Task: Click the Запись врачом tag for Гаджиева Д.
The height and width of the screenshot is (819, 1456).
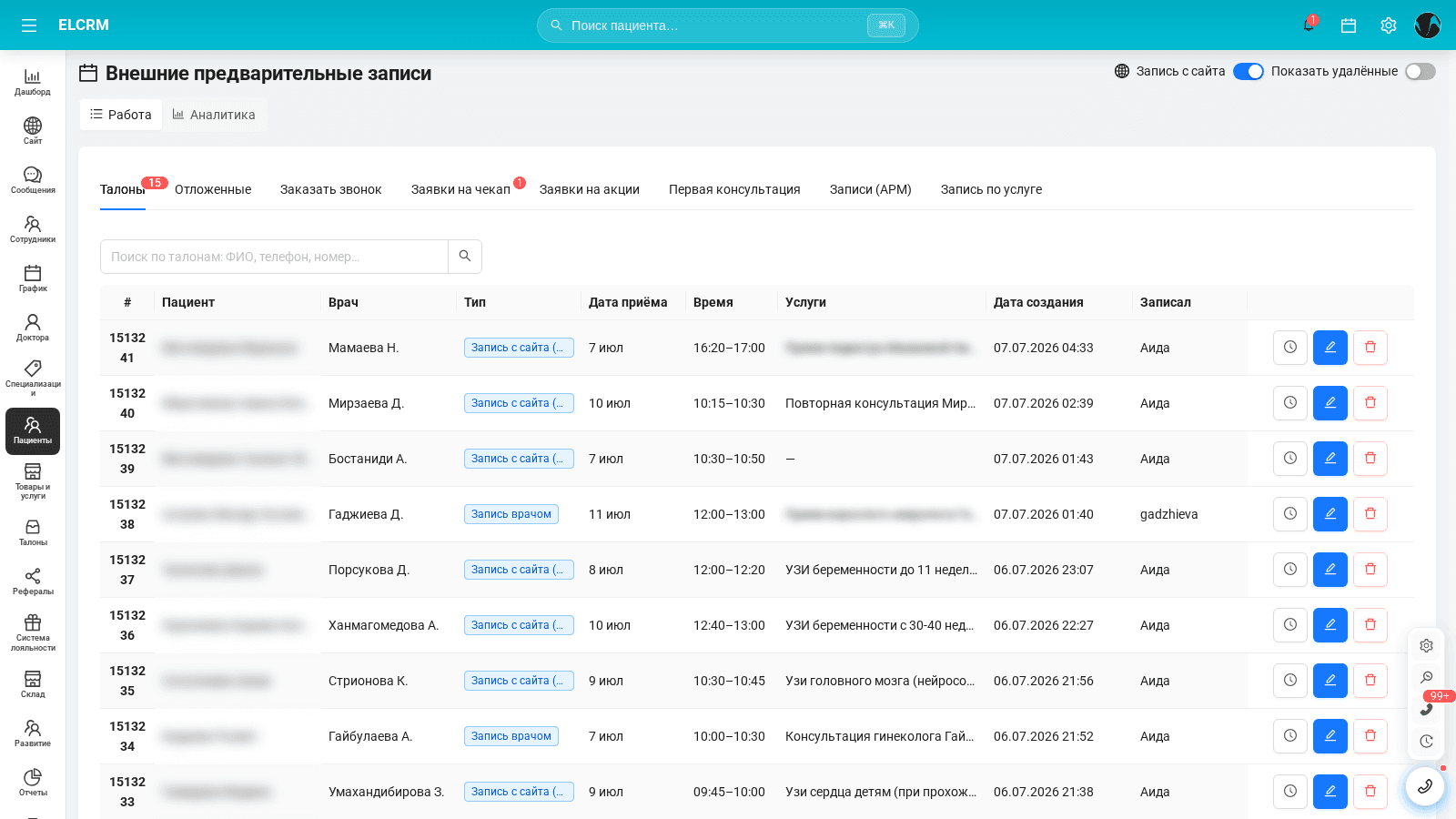Action: pyautogui.click(x=511, y=514)
